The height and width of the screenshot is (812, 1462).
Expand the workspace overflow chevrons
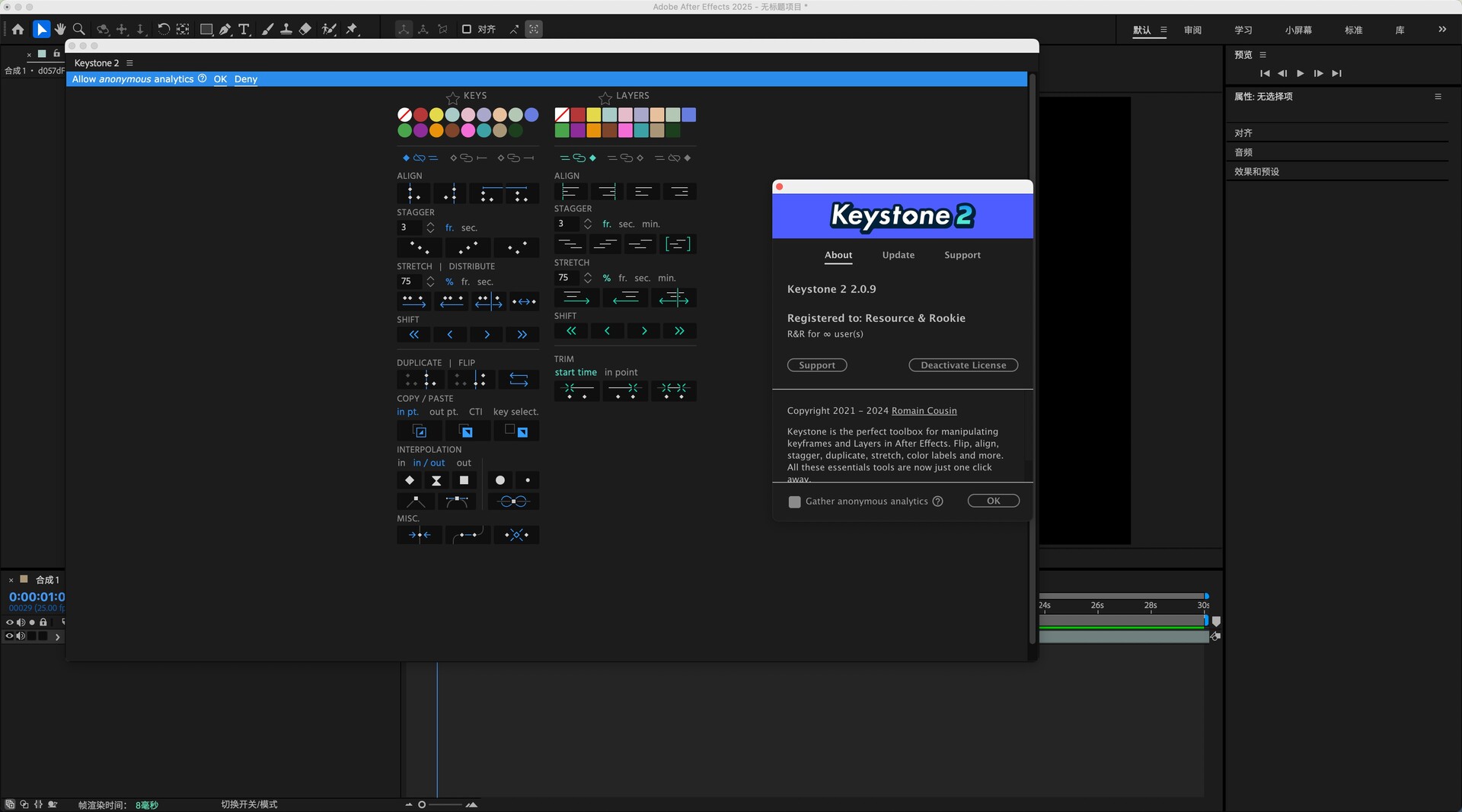1442,30
